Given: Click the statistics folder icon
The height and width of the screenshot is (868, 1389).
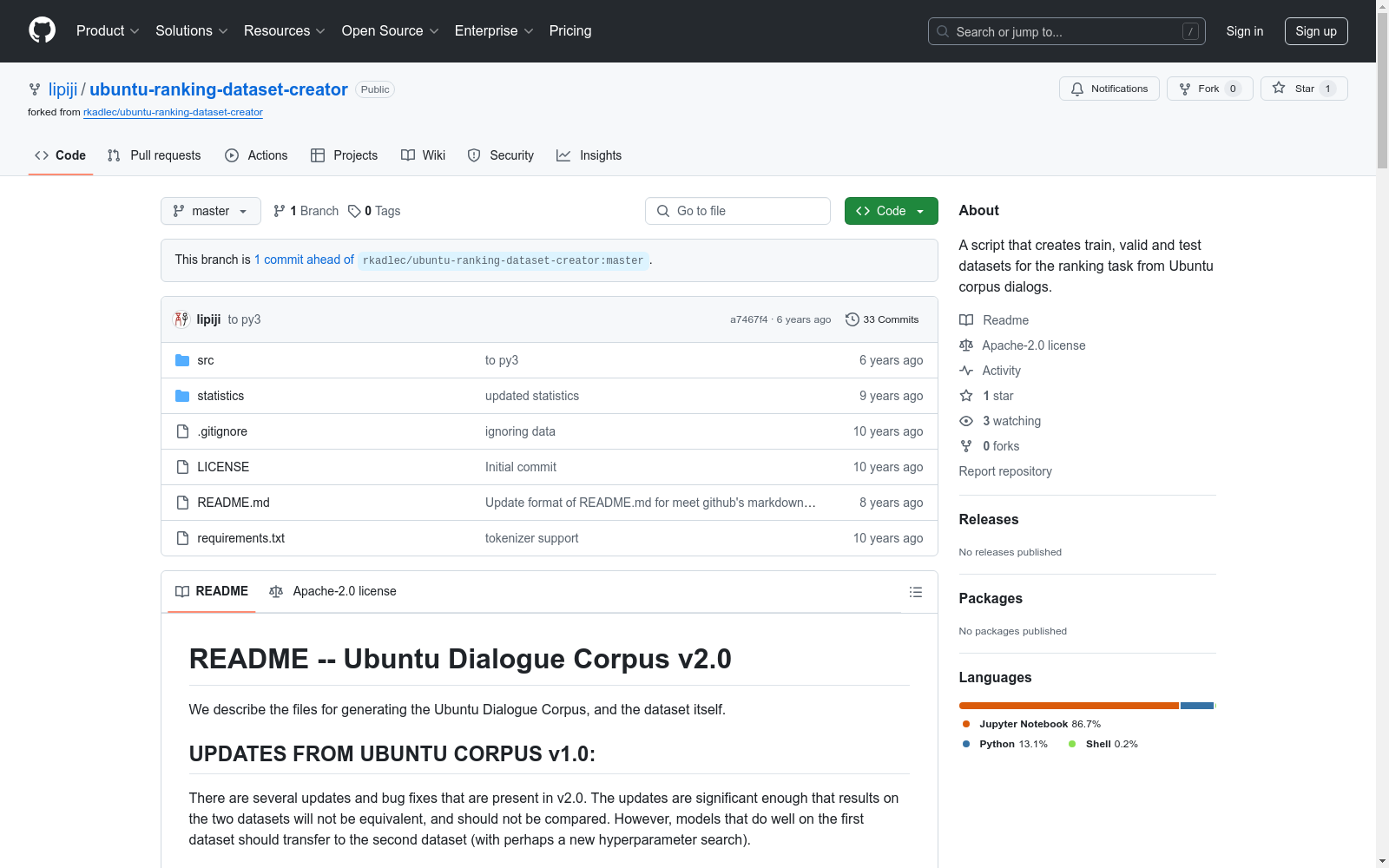Looking at the screenshot, I should [182, 396].
